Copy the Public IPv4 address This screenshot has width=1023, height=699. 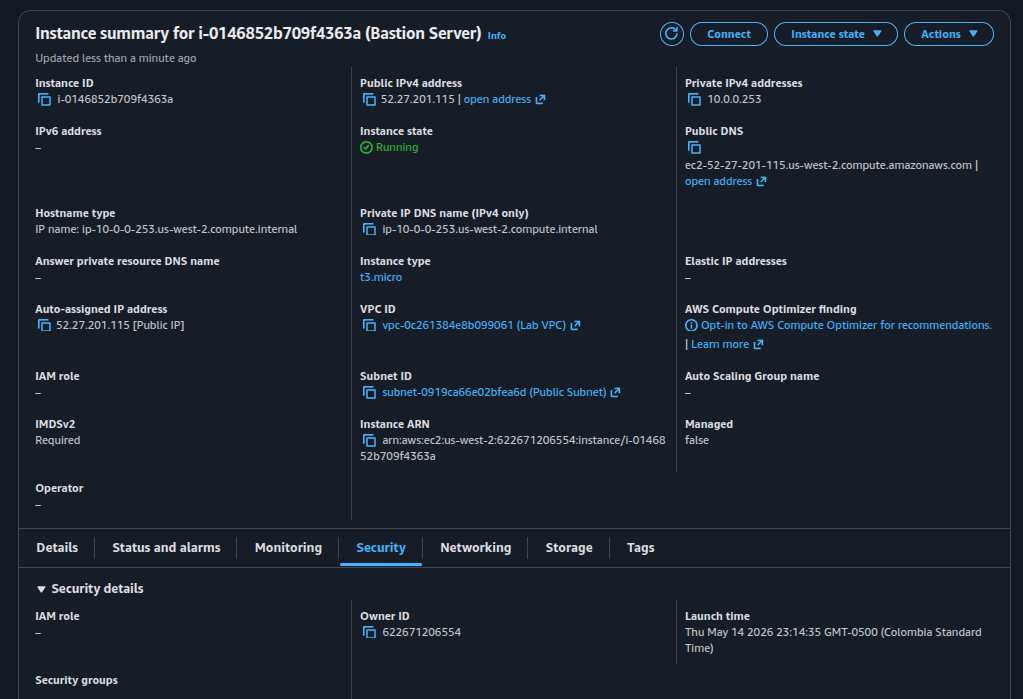point(369,99)
